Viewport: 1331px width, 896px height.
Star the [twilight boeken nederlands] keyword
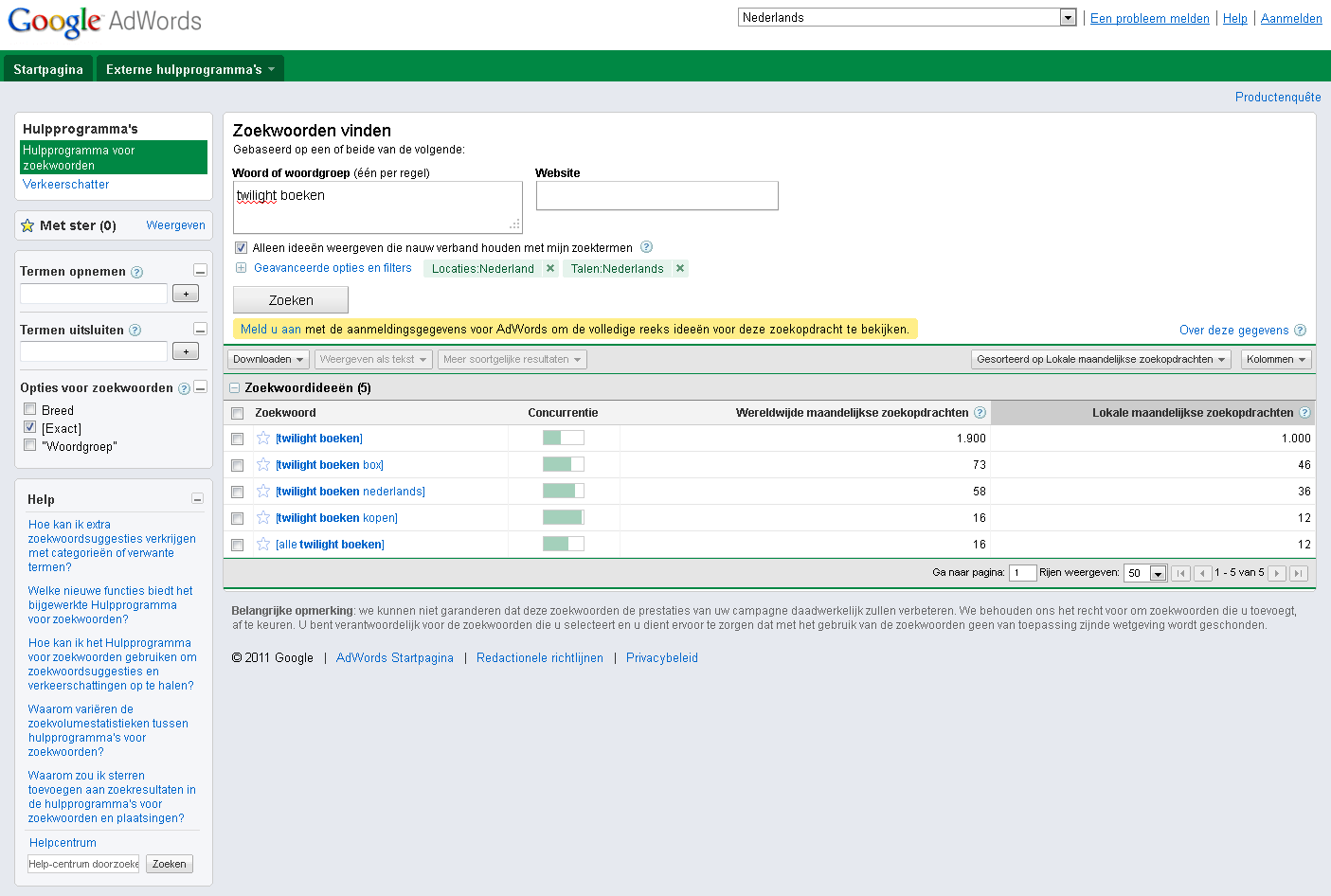pyautogui.click(x=263, y=491)
